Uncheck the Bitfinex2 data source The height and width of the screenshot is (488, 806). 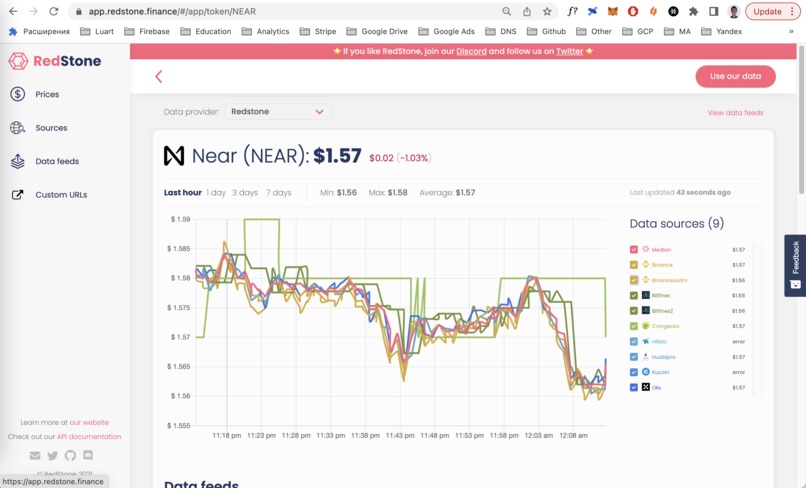pos(634,311)
